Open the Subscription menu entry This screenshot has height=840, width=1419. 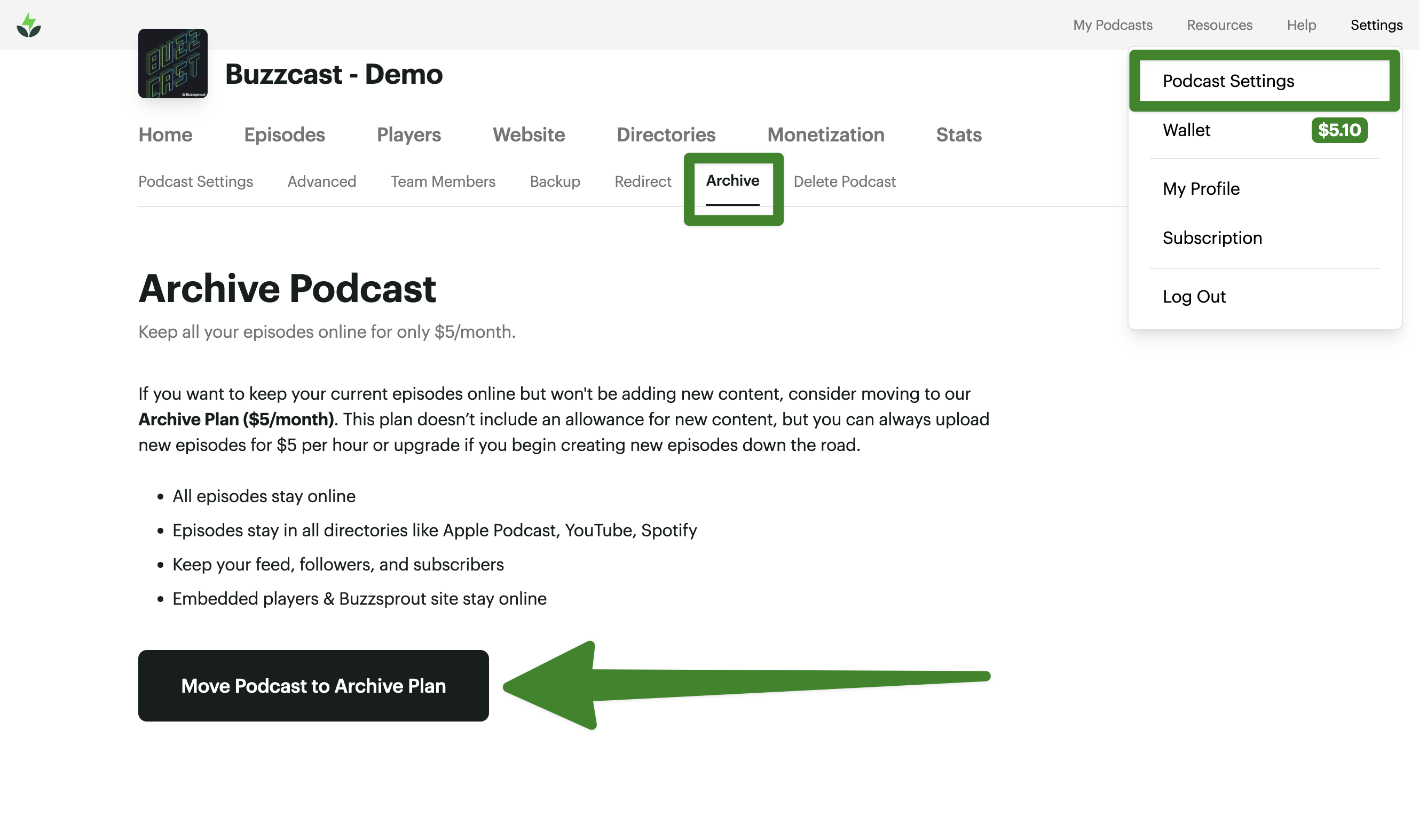(x=1212, y=237)
